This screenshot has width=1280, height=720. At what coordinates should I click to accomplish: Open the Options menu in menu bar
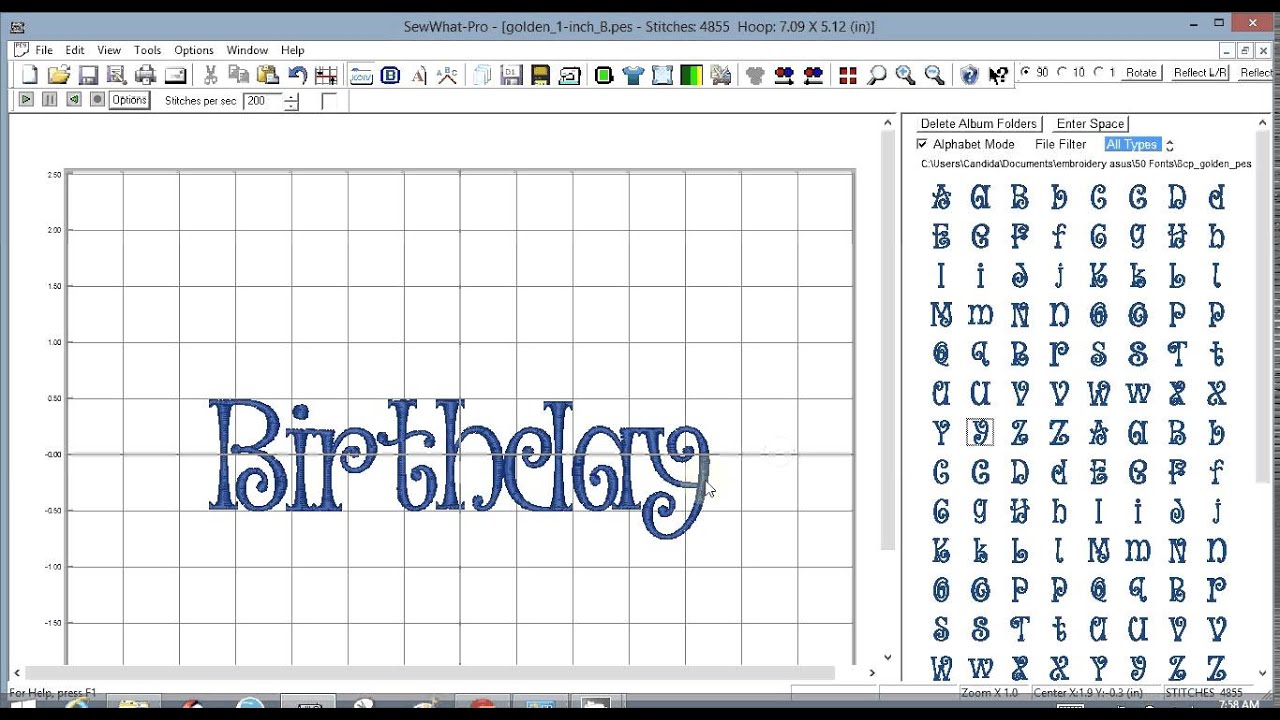click(193, 50)
